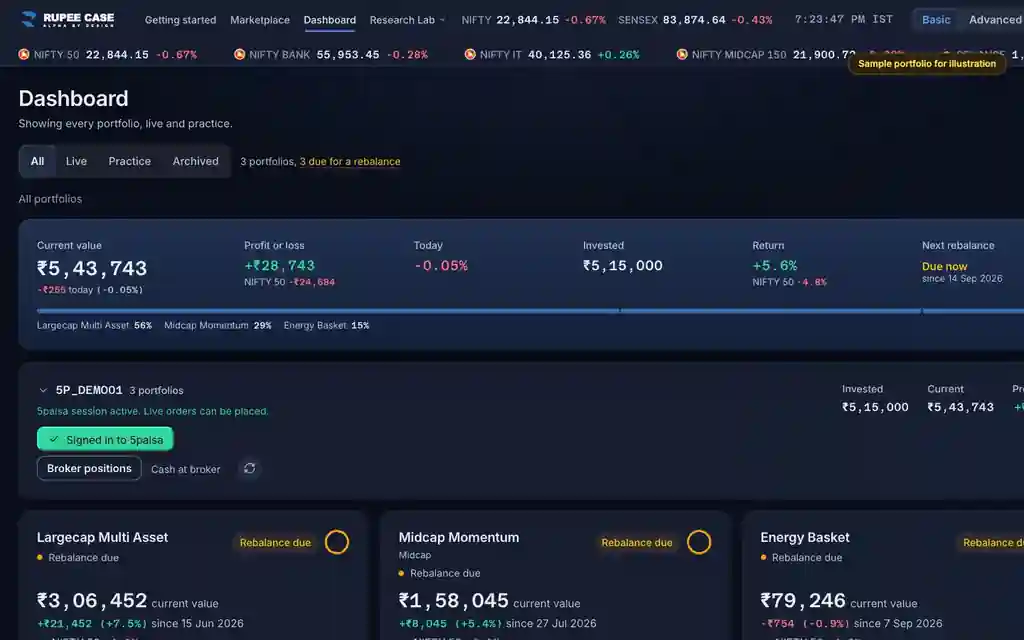
Task: Click the Cash at broker link
Action: [185, 469]
